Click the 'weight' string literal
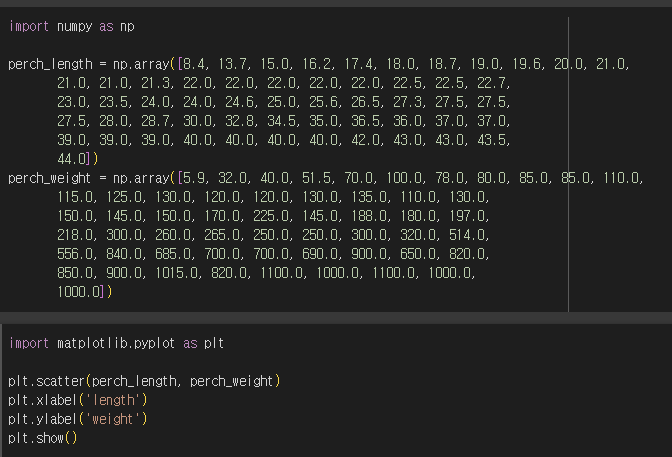Screen dimensions: 672x457 (x=113, y=419)
